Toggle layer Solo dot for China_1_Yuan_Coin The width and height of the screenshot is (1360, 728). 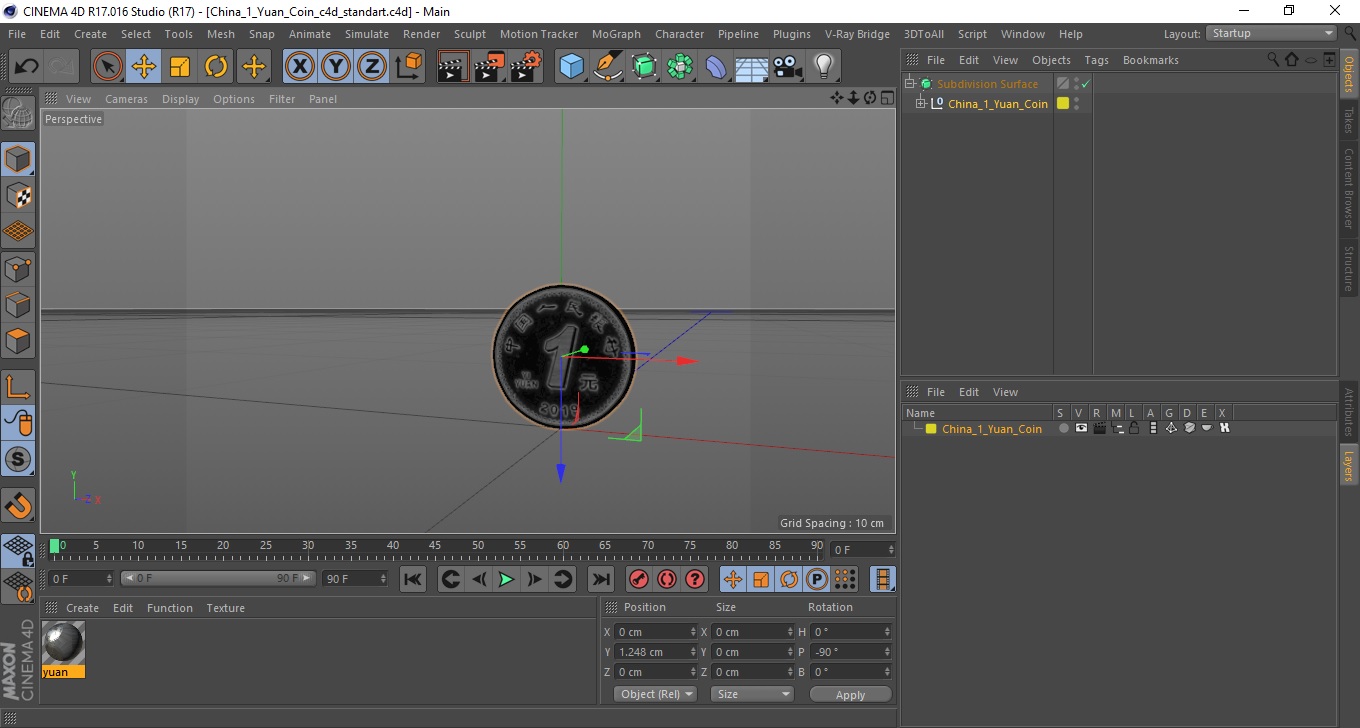(x=1064, y=428)
